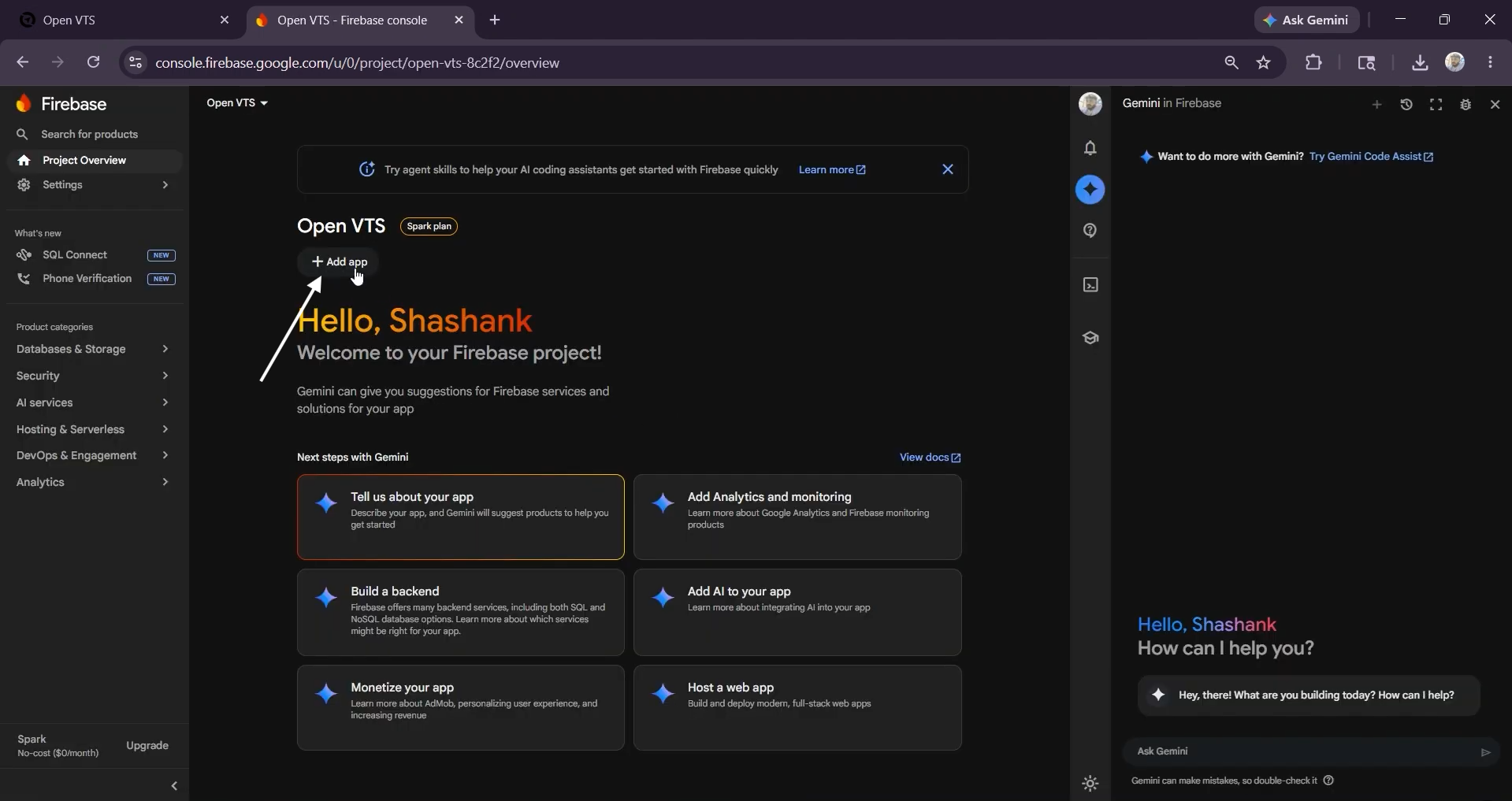
Task: Click the browser zoom magnifier icon
Action: [x=1232, y=62]
